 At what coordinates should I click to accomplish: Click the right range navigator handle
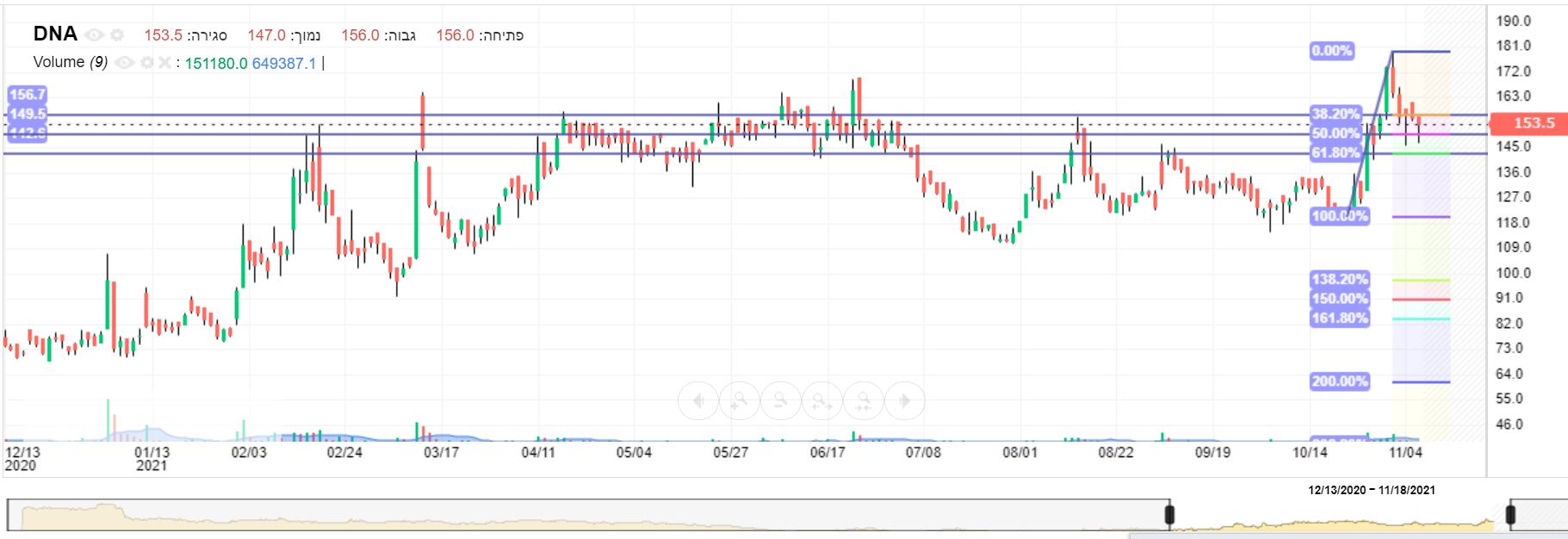point(1509,515)
